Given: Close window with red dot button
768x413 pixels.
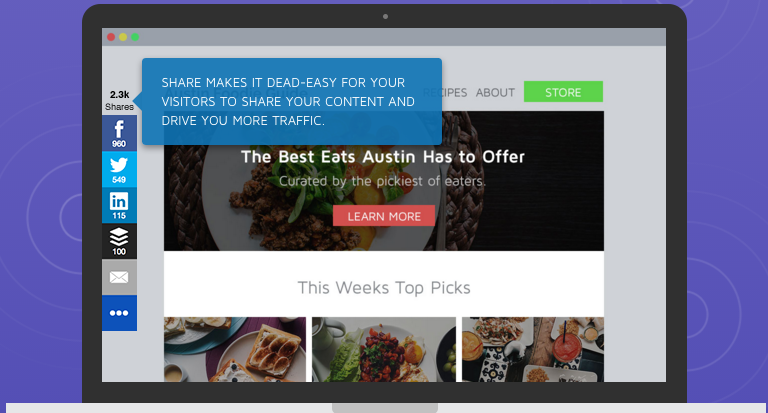Looking at the screenshot, I should pyautogui.click(x=111, y=37).
